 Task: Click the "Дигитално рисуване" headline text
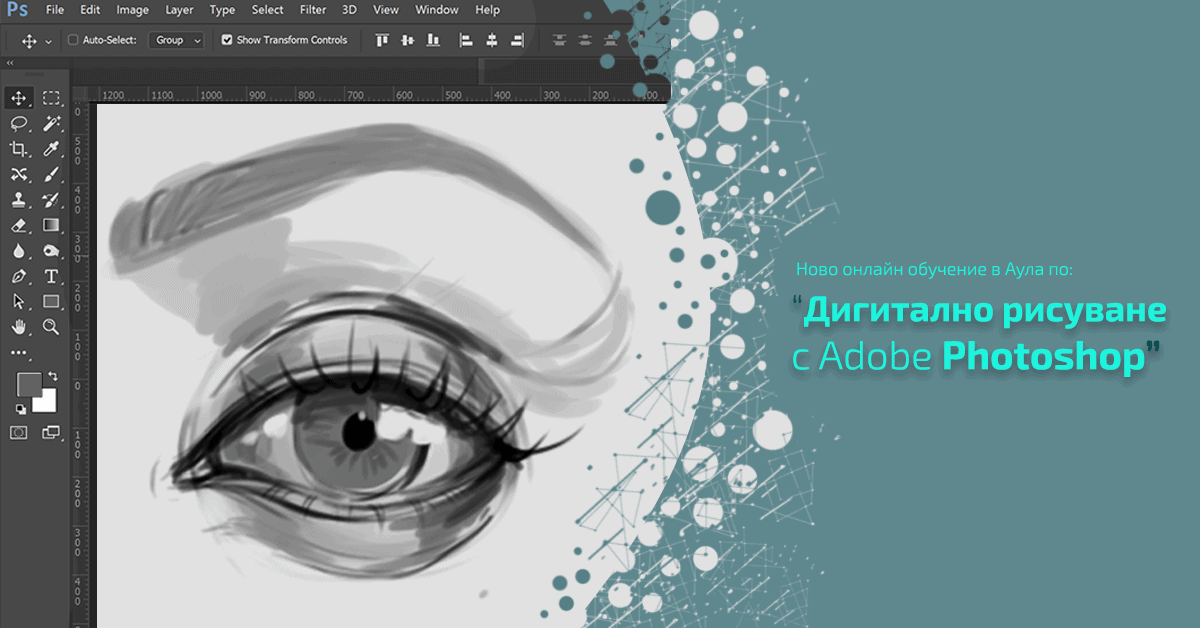(x=987, y=311)
